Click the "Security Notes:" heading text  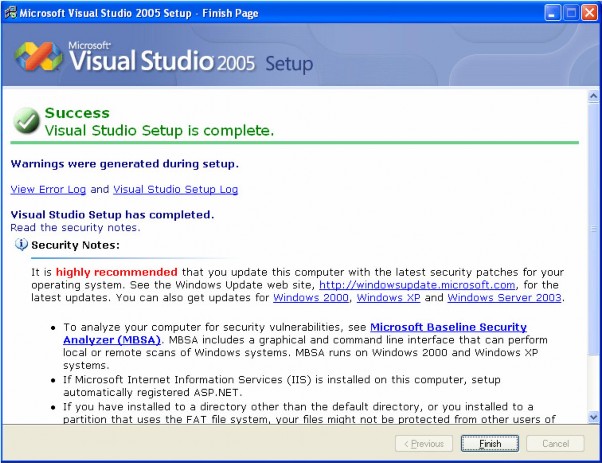tap(75, 245)
